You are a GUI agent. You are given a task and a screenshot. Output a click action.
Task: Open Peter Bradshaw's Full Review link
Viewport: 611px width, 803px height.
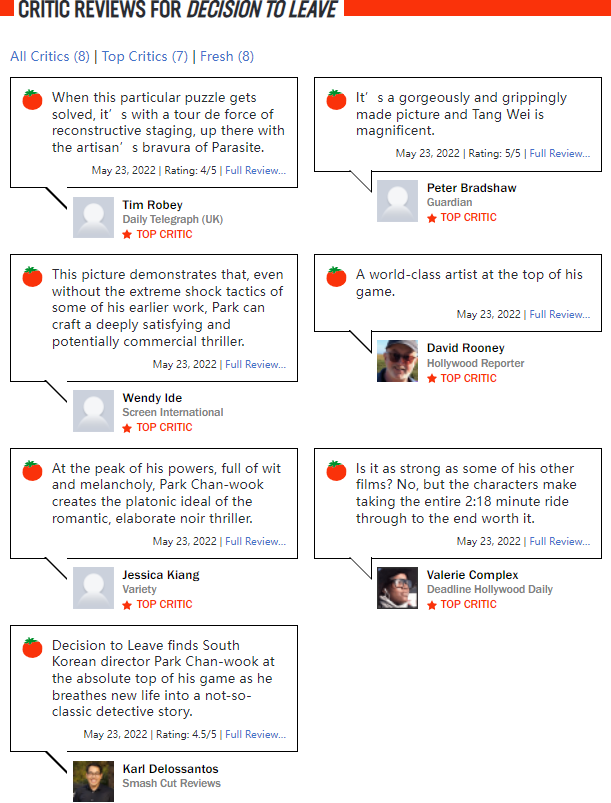tap(560, 153)
